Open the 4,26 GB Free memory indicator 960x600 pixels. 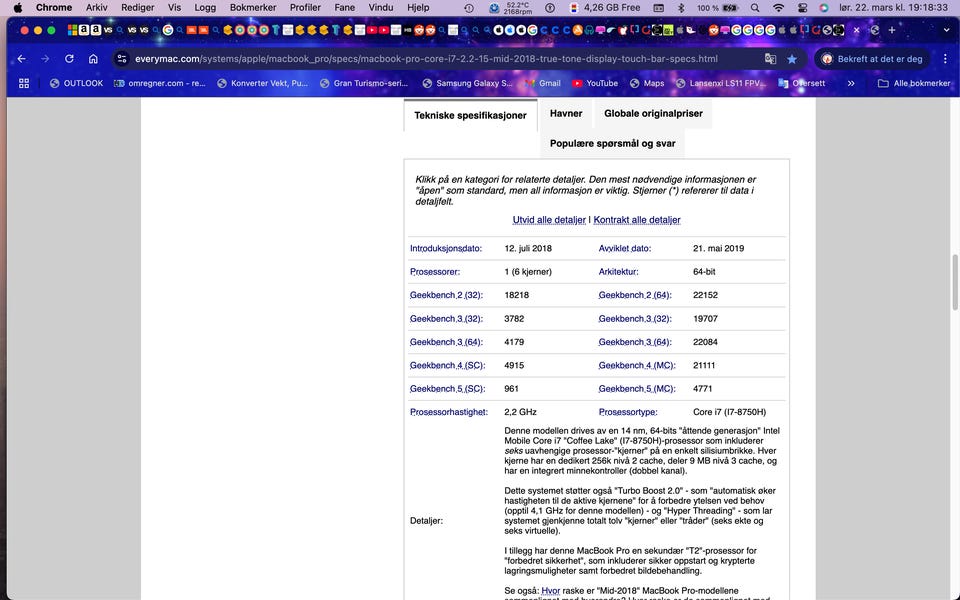[x=605, y=8]
